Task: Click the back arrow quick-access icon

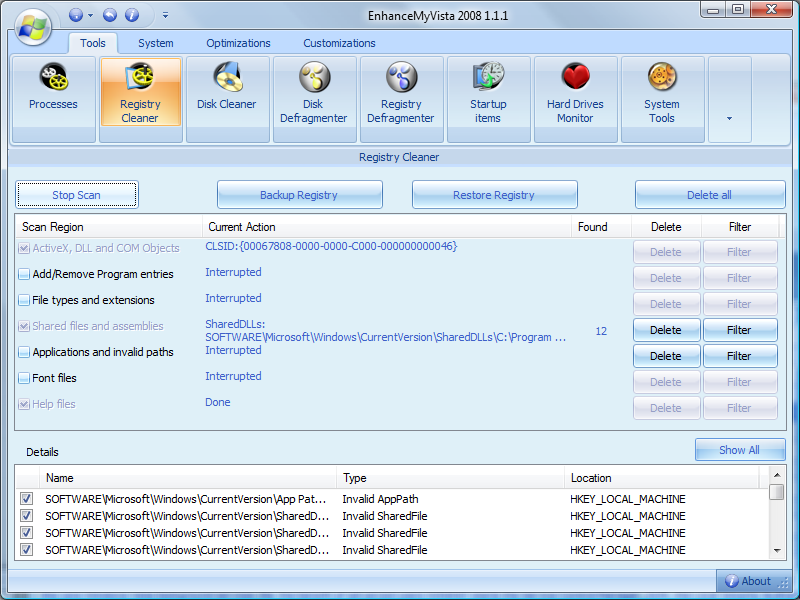Action: [110, 15]
